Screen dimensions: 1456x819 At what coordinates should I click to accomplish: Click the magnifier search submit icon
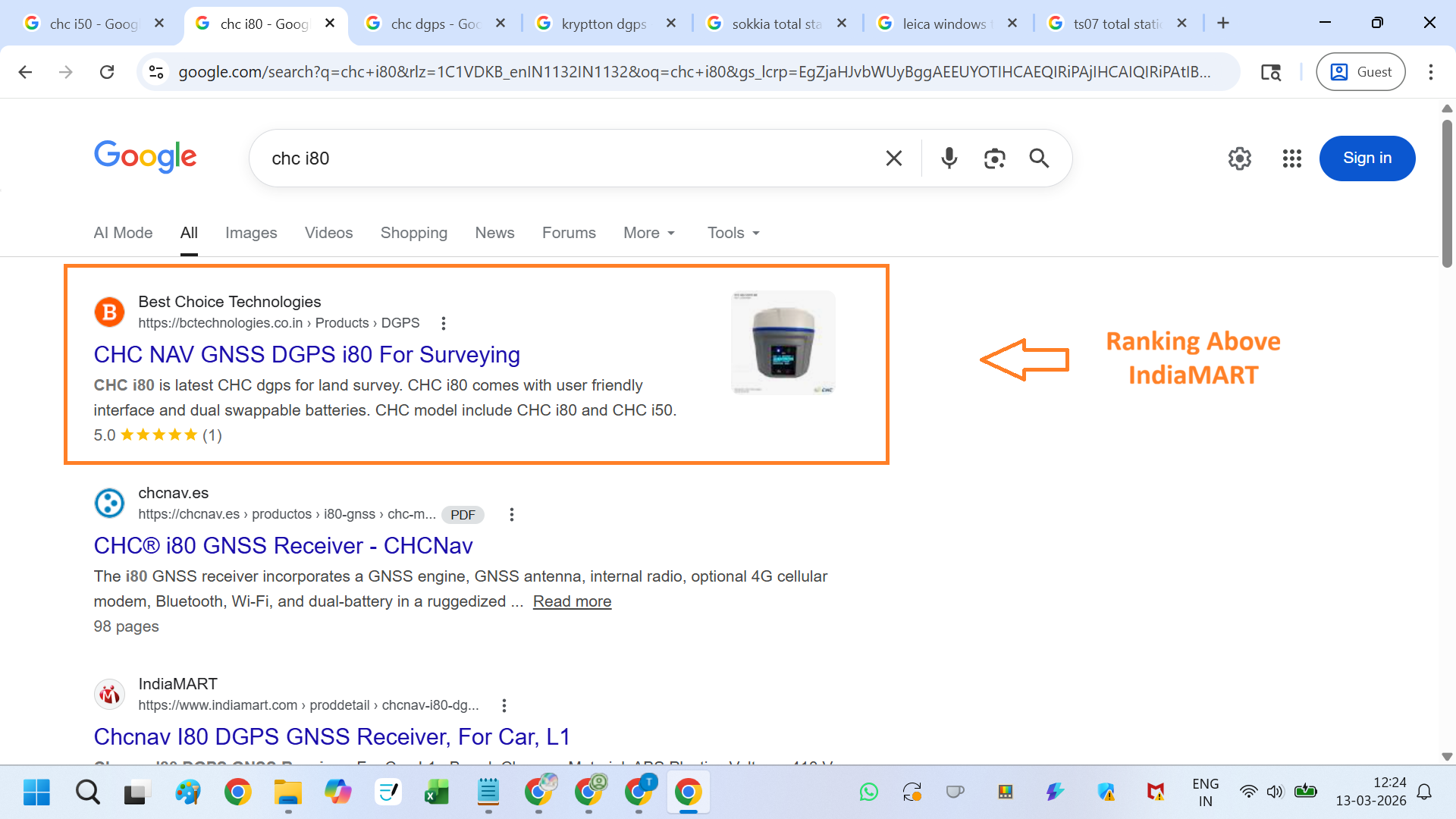1039,158
